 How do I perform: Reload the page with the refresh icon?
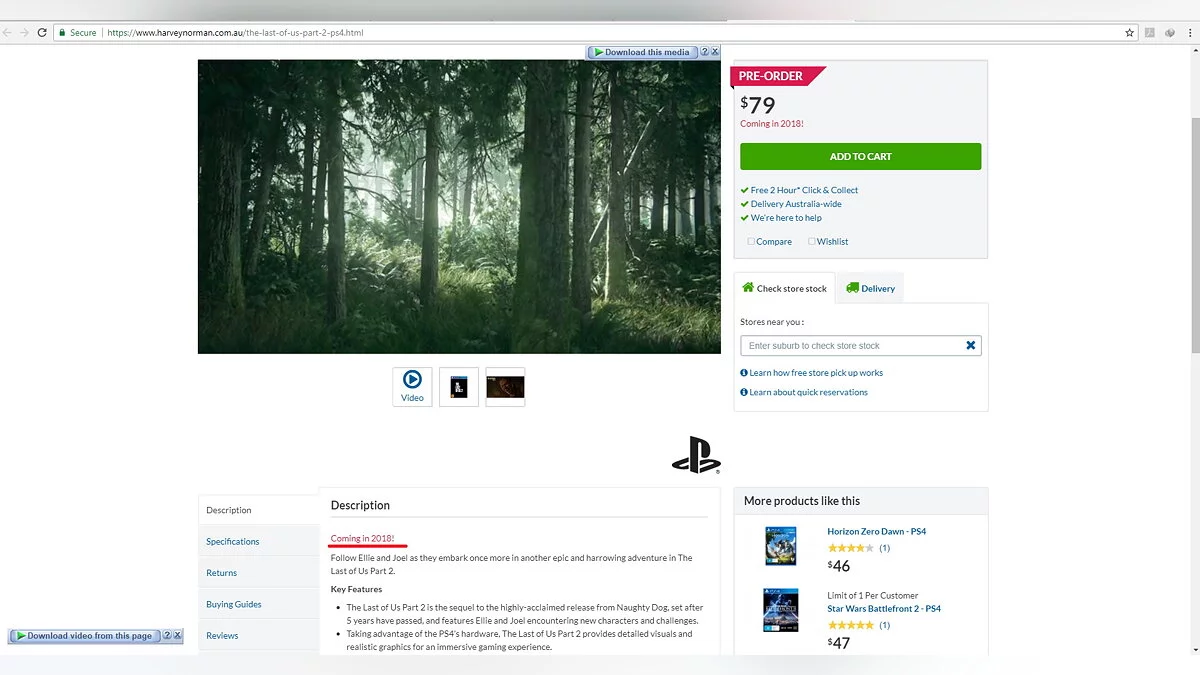click(42, 33)
